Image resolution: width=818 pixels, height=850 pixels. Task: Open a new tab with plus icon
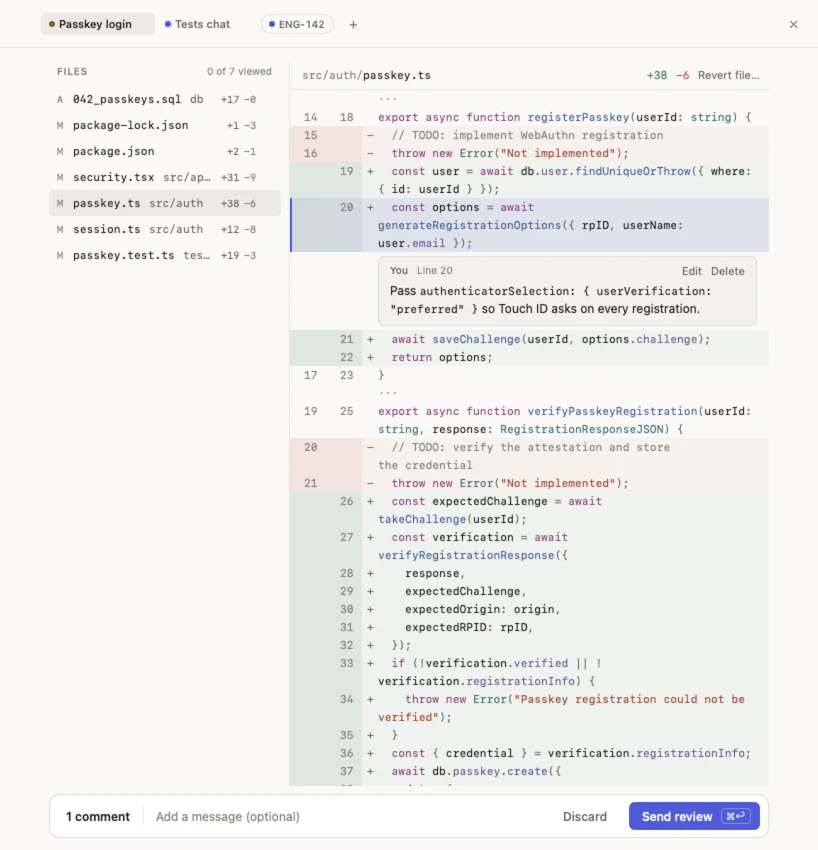coord(353,24)
